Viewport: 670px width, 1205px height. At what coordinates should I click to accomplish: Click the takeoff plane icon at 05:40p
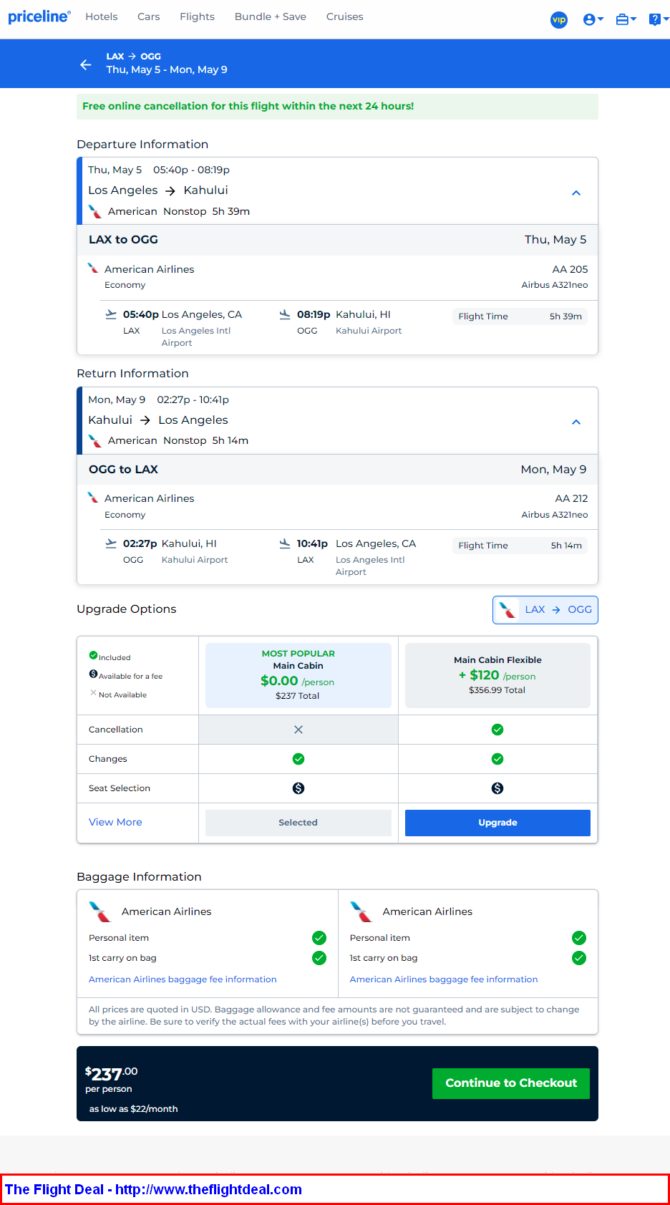(111, 314)
